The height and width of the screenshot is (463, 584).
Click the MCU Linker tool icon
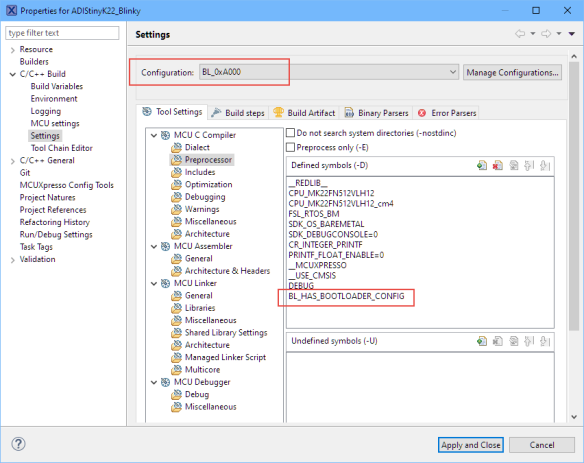click(165, 283)
